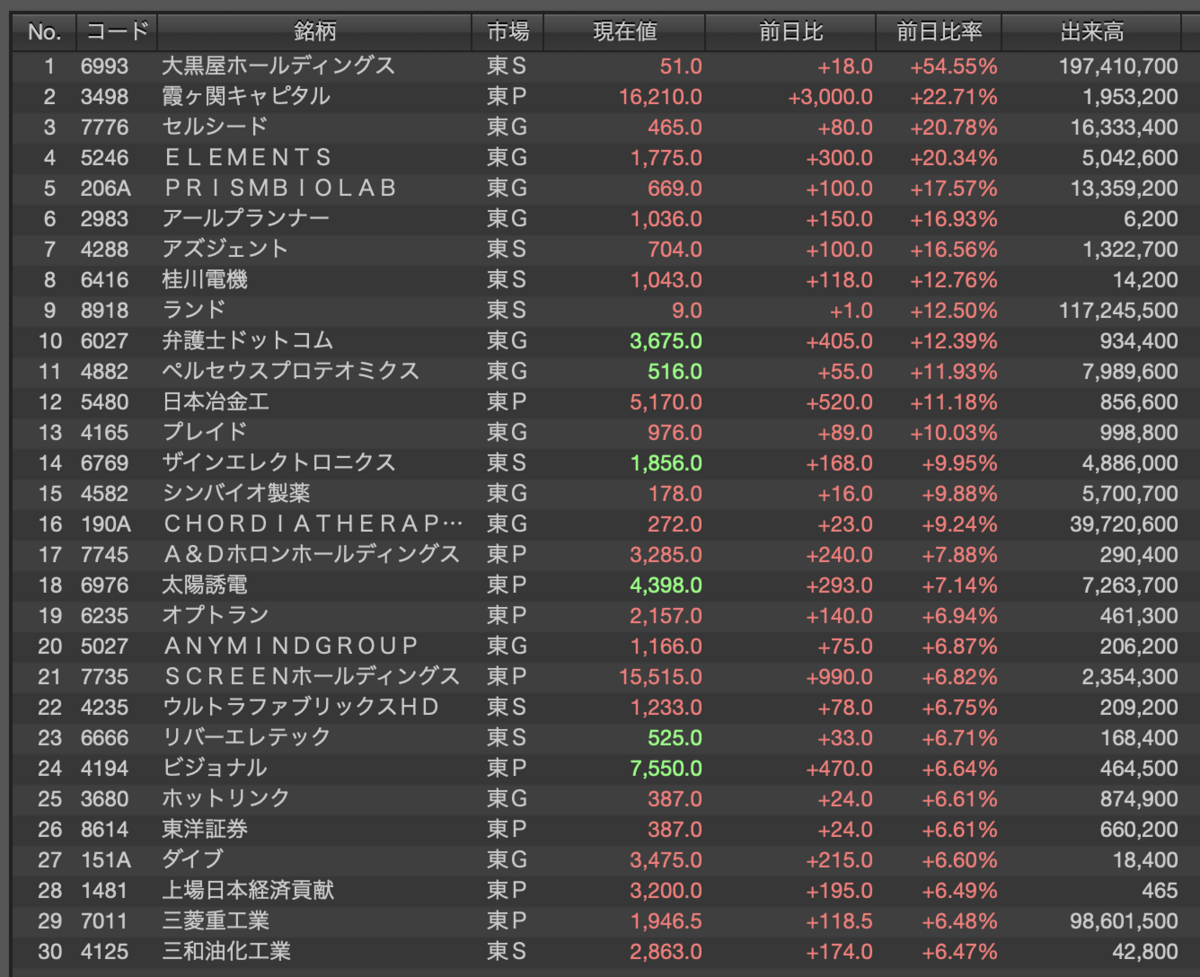Click the +6.47% change rate
Image resolution: width=1200 pixels, height=977 pixels.
(958, 951)
